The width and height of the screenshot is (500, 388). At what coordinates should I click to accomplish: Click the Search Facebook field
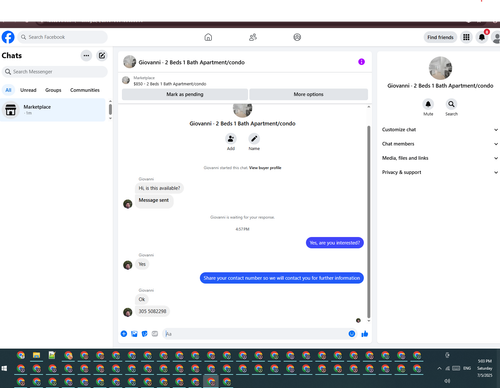pos(63,37)
